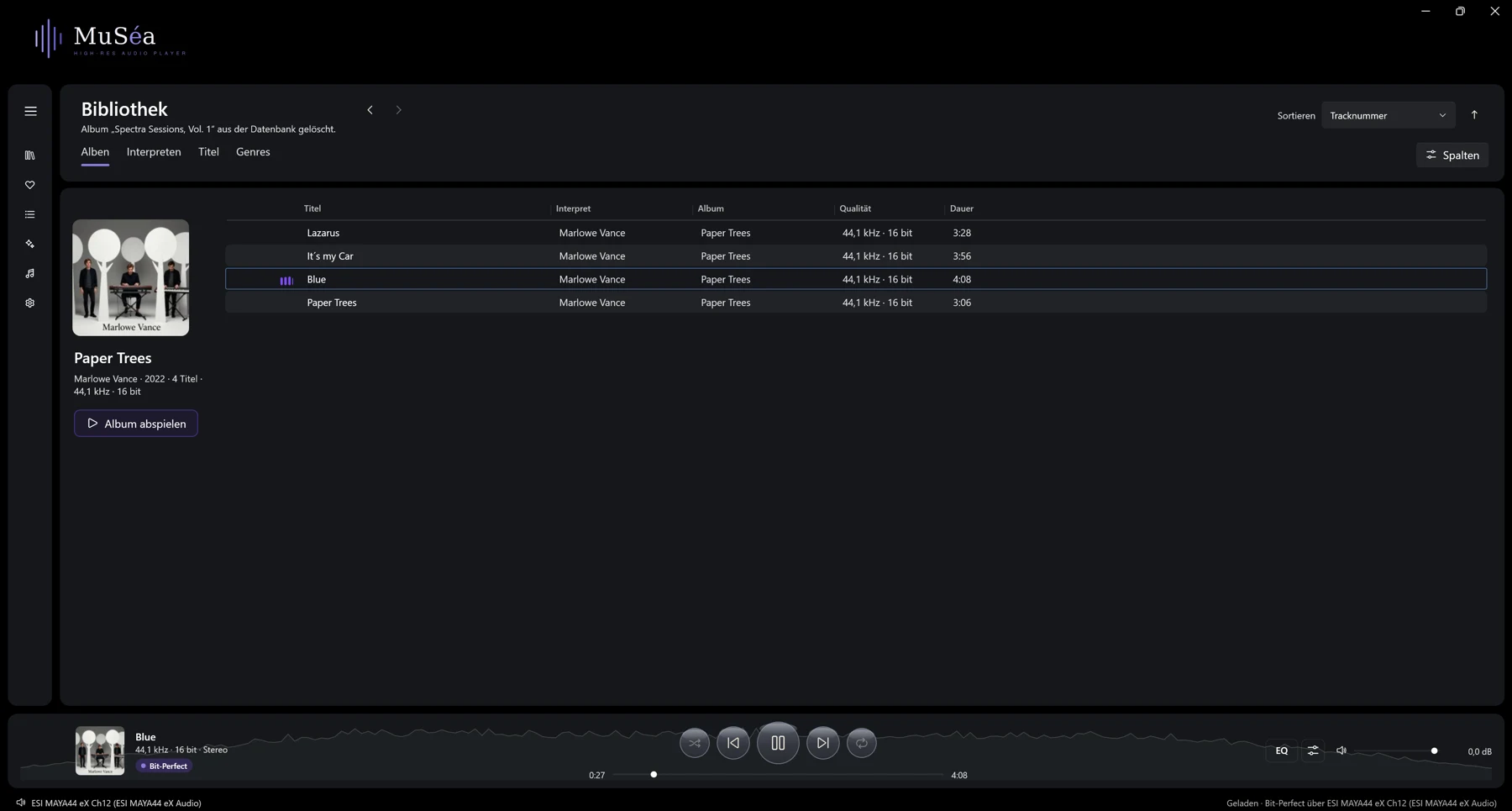1512x811 pixels.
Task: Click Marlowe Vance in Lazarus row
Action: (x=592, y=233)
